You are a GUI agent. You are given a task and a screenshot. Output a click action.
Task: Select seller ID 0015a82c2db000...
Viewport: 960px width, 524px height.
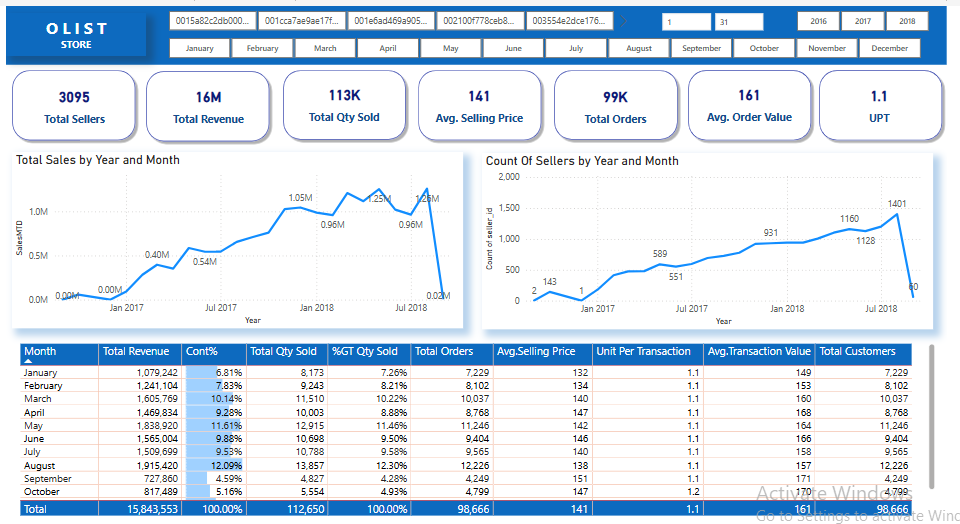click(212, 21)
